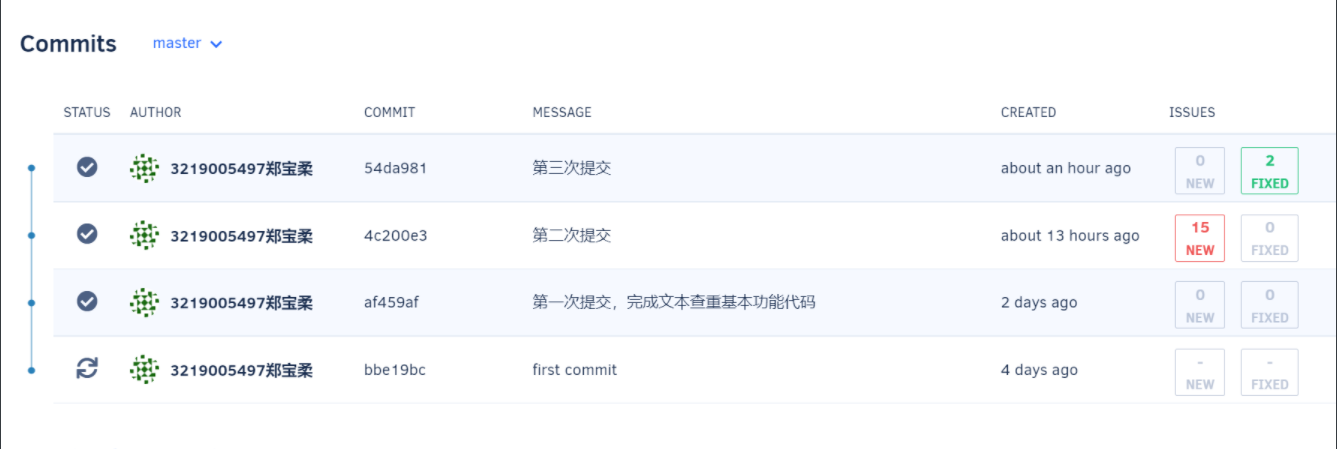
Task: Click the author avatar on the 第三次提交 row
Action: [x=145, y=168]
